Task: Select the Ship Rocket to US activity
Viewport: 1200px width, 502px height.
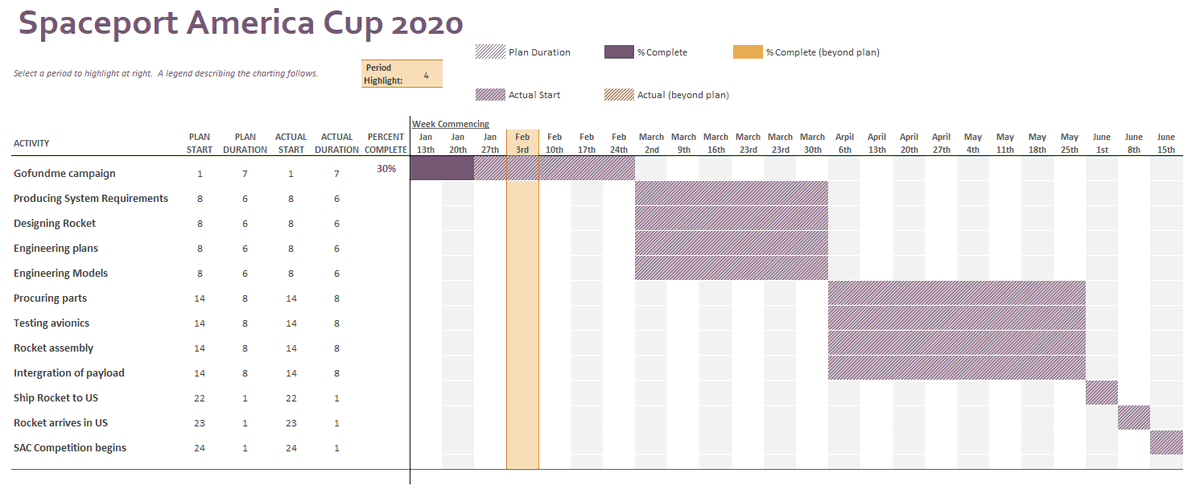Action: pyautogui.click(x=56, y=398)
